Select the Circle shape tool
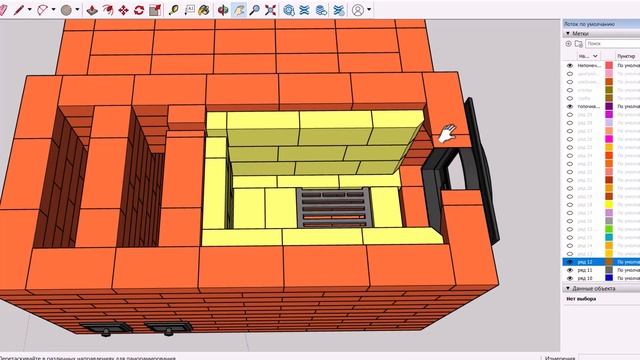This screenshot has width=640, height=360. (66, 10)
